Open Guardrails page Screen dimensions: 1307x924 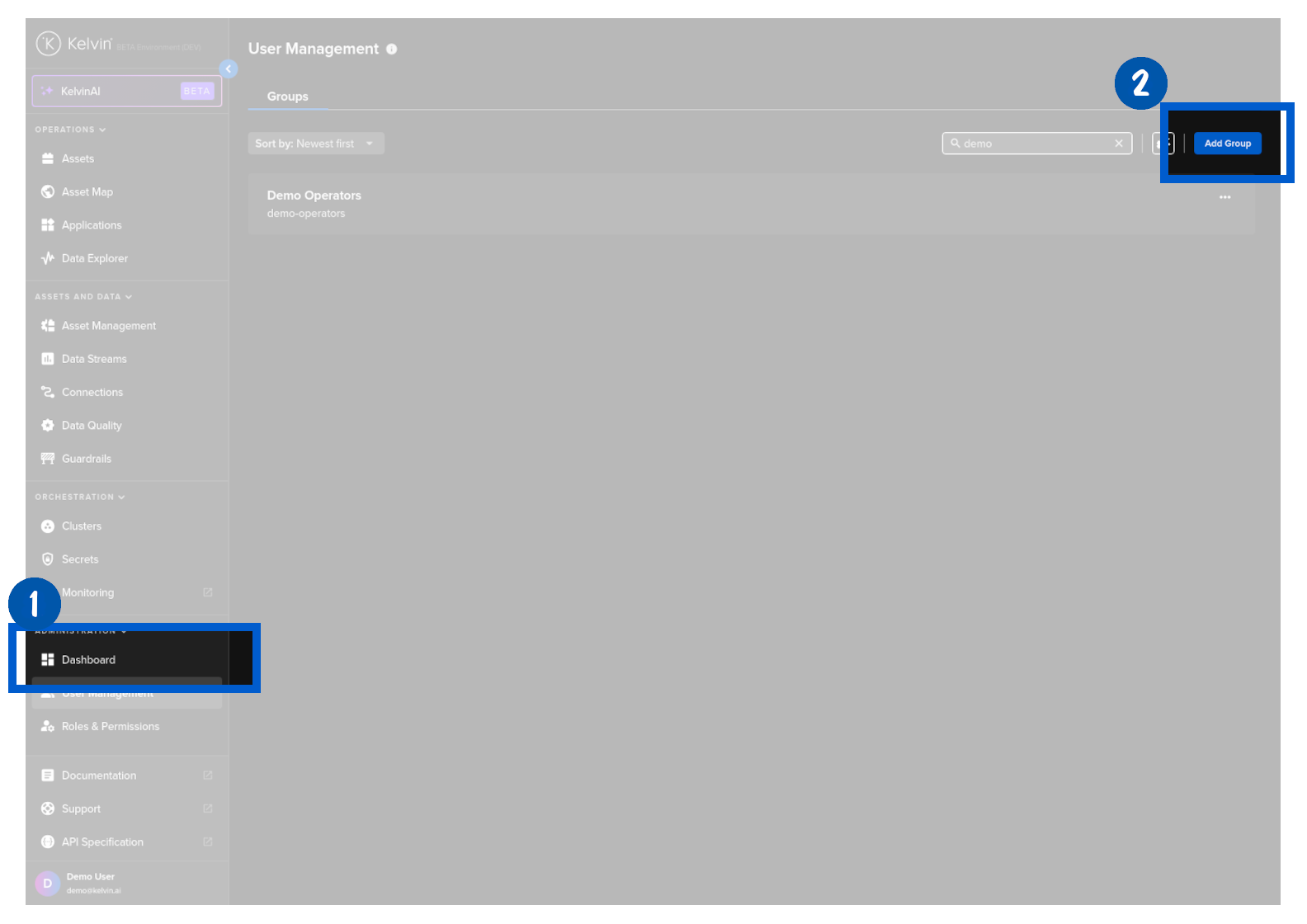click(x=86, y=459)
